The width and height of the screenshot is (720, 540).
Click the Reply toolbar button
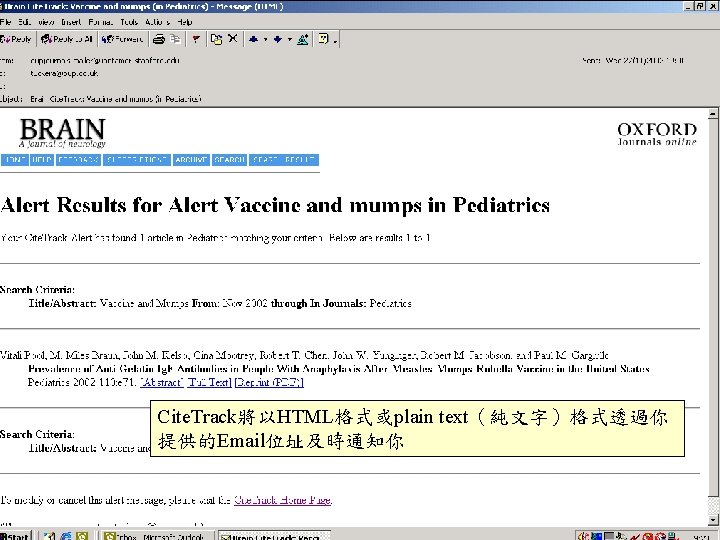tap(16, 39)
